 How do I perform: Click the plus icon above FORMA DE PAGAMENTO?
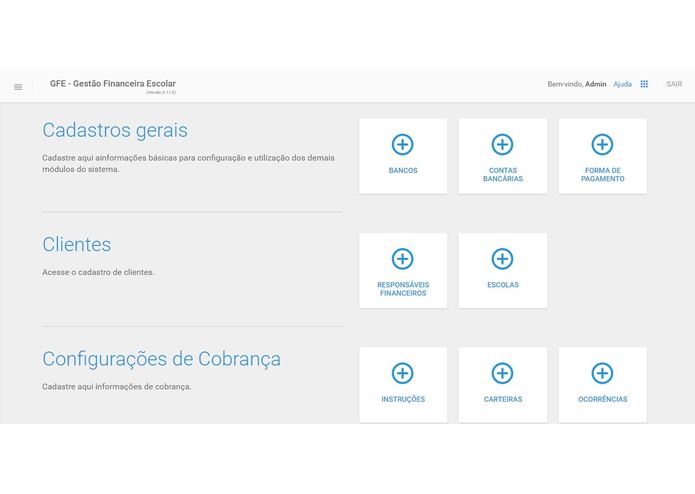[602, 144]
